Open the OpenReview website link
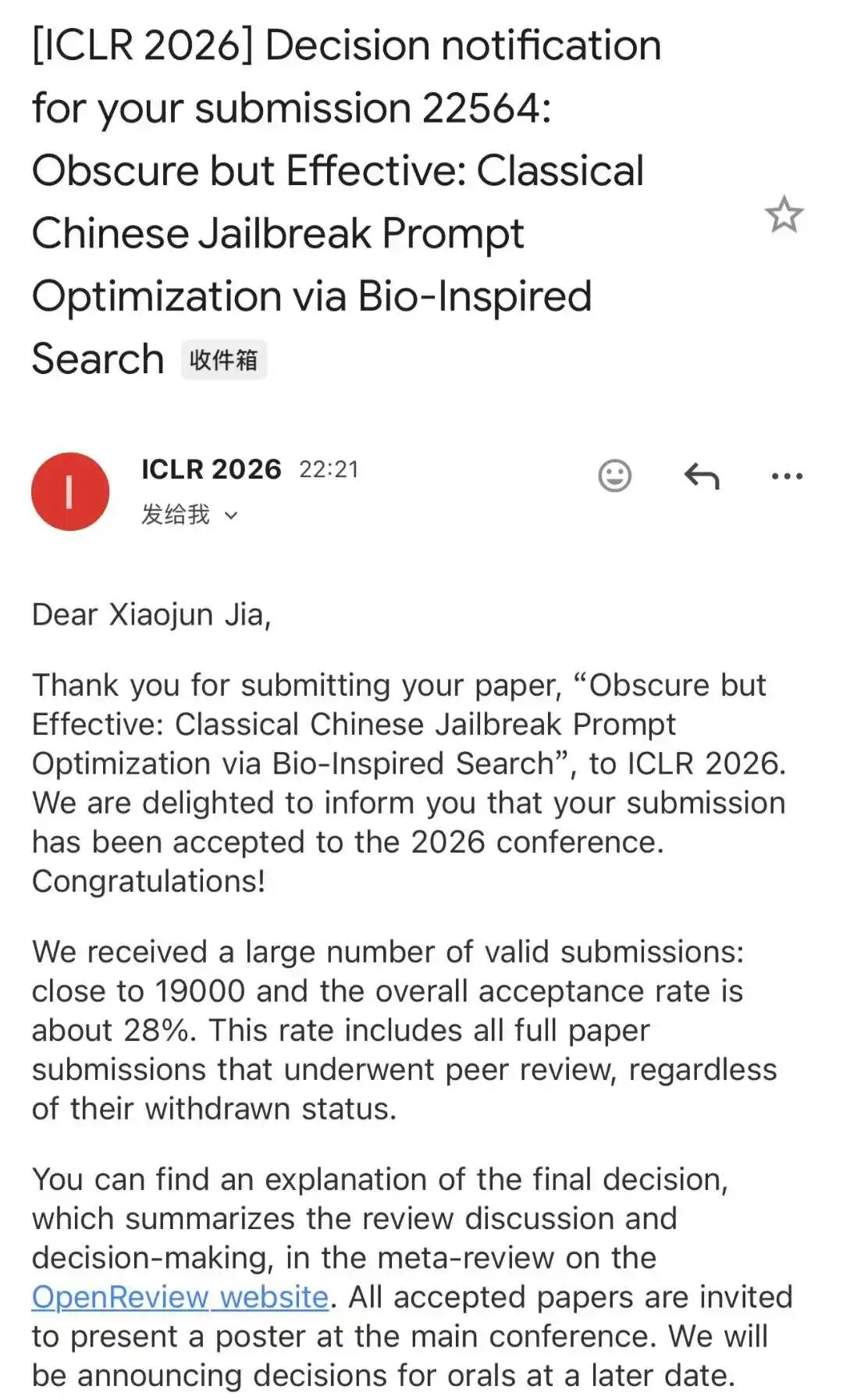843x1400 pixels. pyautogui.click(x=180, y=1297)
